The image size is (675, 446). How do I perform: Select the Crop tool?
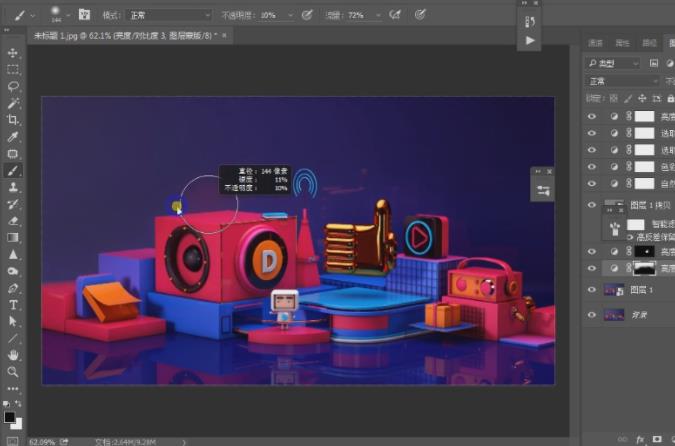click(13, 120)
